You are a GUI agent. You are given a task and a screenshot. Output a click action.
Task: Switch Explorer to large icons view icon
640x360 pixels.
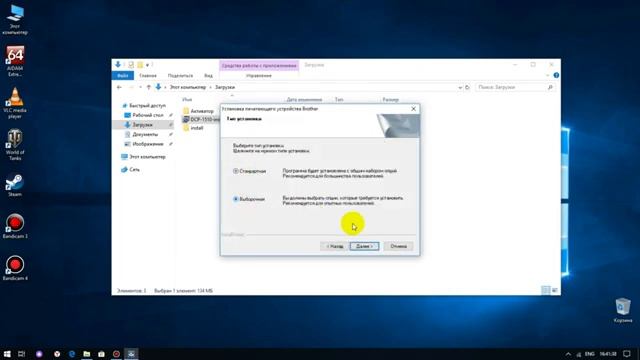(554, 290)
